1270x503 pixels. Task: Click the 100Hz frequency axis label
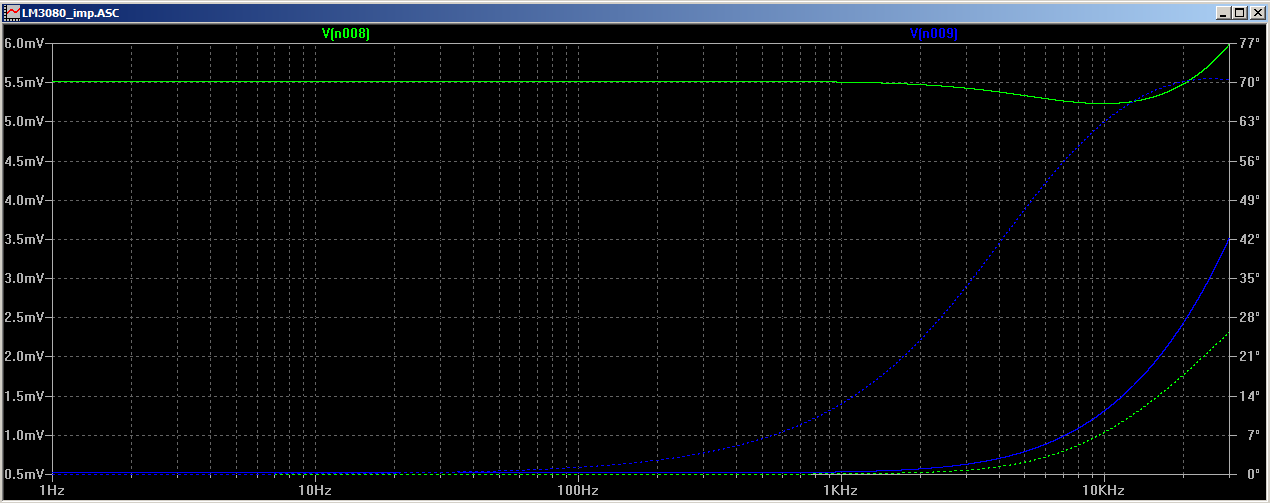click(578, 491)
